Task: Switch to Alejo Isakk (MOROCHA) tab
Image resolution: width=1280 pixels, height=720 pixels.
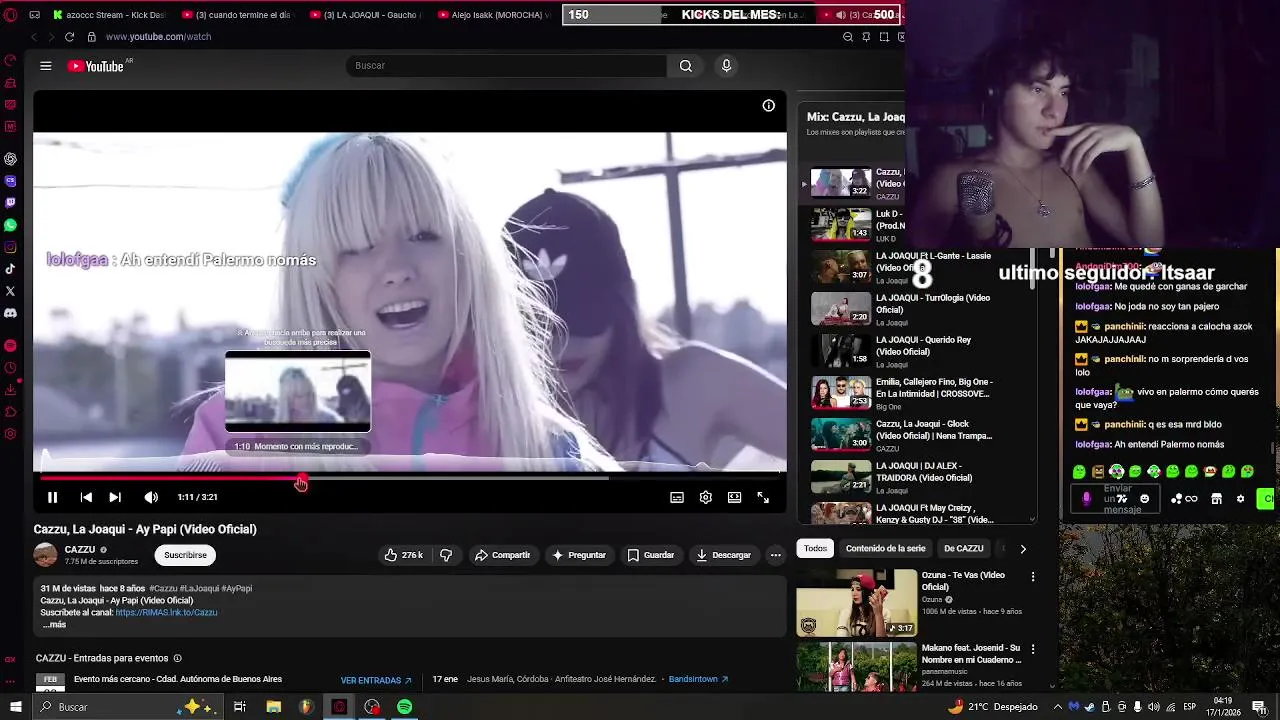Action: click(494, 15)
